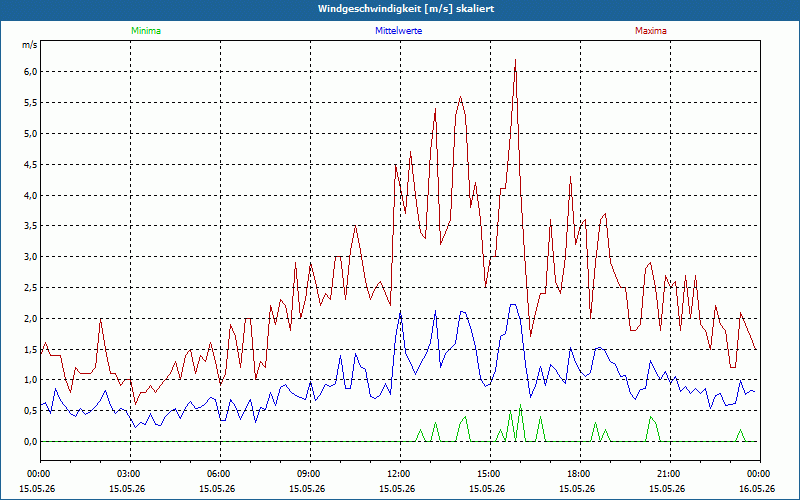This screenshot has height=500, width=800.
Task: Click the 2,5 y-axis value
Action: click(31, 288)
